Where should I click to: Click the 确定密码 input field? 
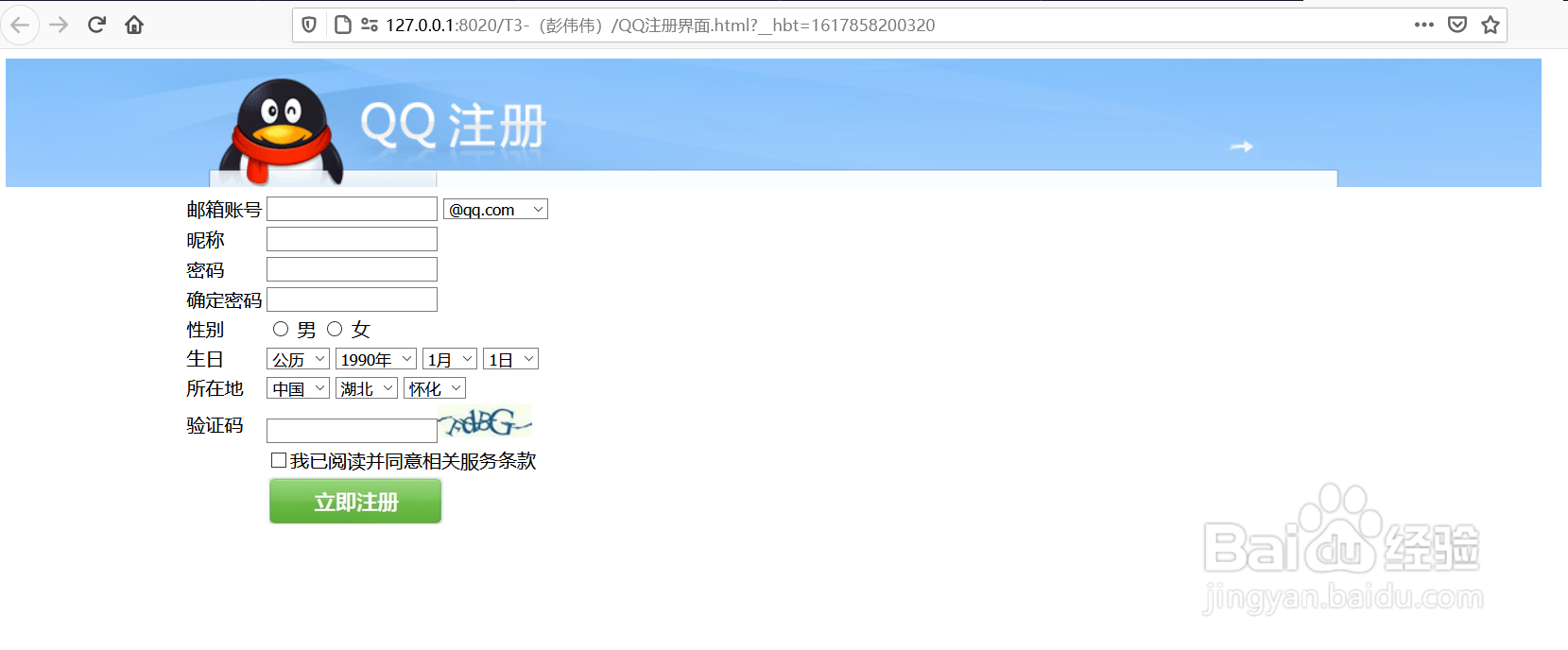coord(352,299)
